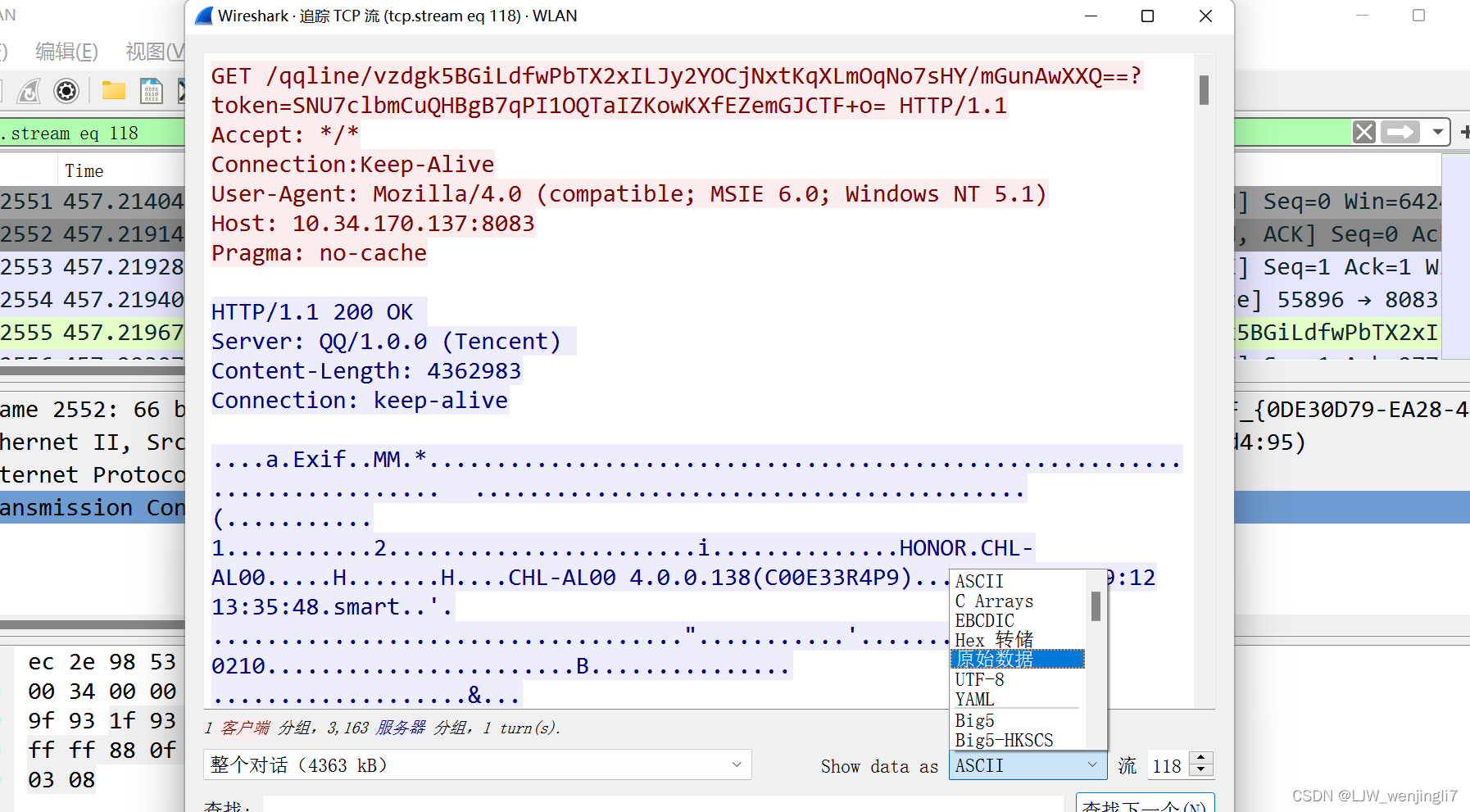Open display filter history dropdown arrow

1437,132
